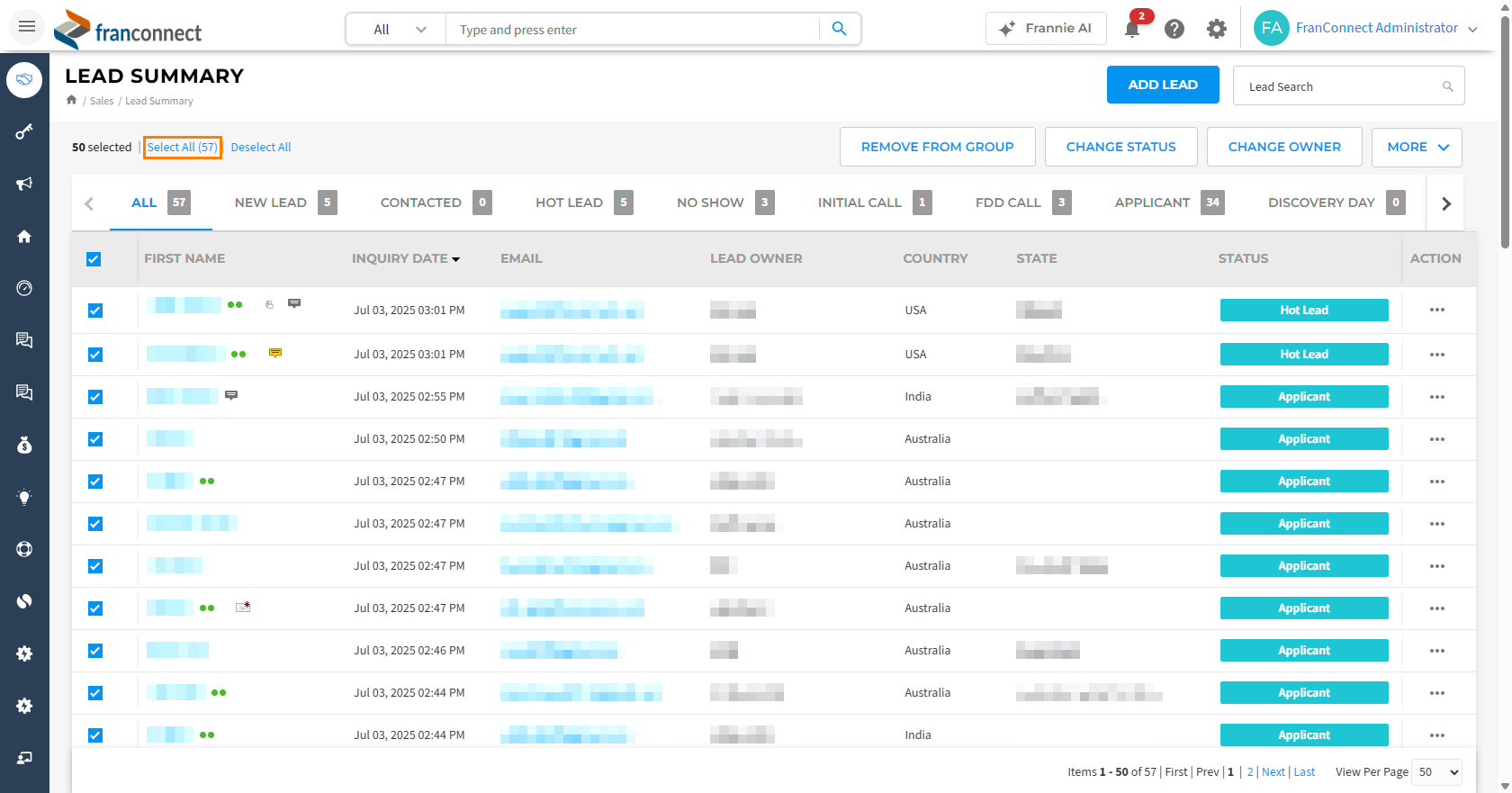The width and height of the screenshot is (1512, 793).
Task: Switch to the HOT LEAD tab
Action: click(x=584, y=203)
